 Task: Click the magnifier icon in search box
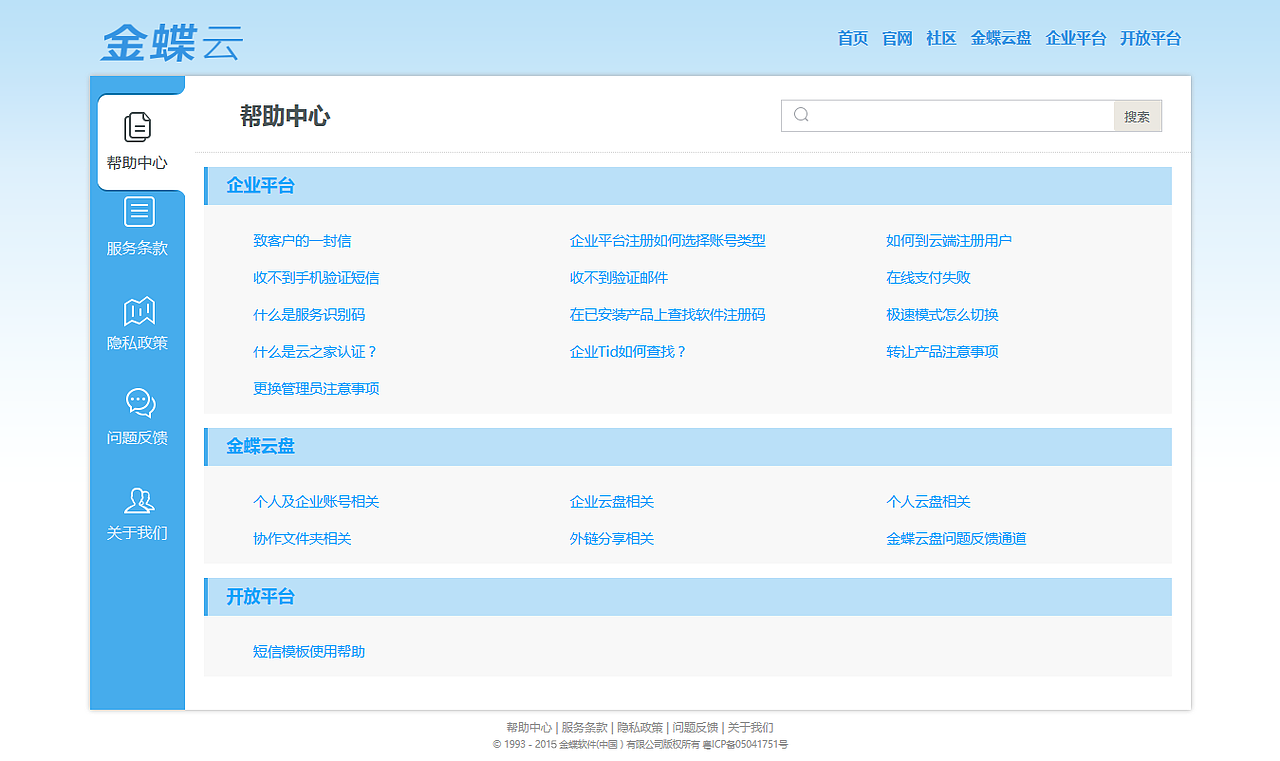[x=801, y=115]
